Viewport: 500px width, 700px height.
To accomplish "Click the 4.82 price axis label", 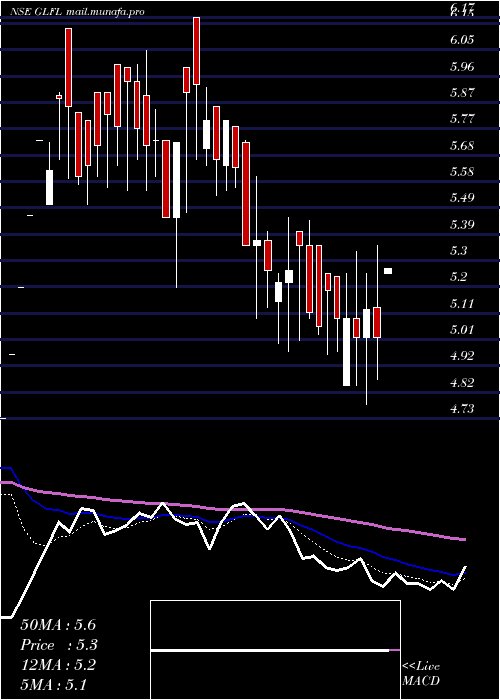I will click(462, 383).
